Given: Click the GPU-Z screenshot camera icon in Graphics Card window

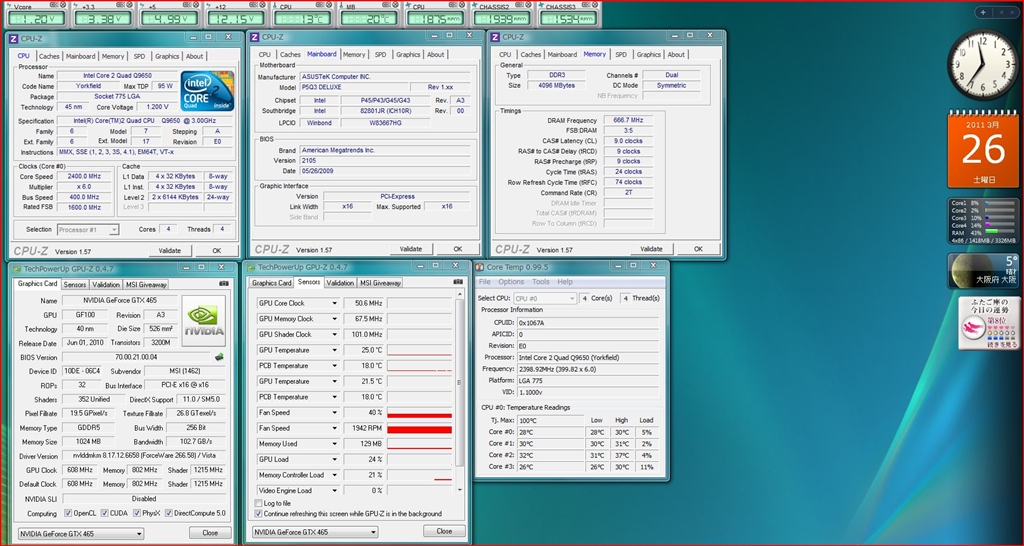Looking at the screenshot, I should tap(225, 284).
